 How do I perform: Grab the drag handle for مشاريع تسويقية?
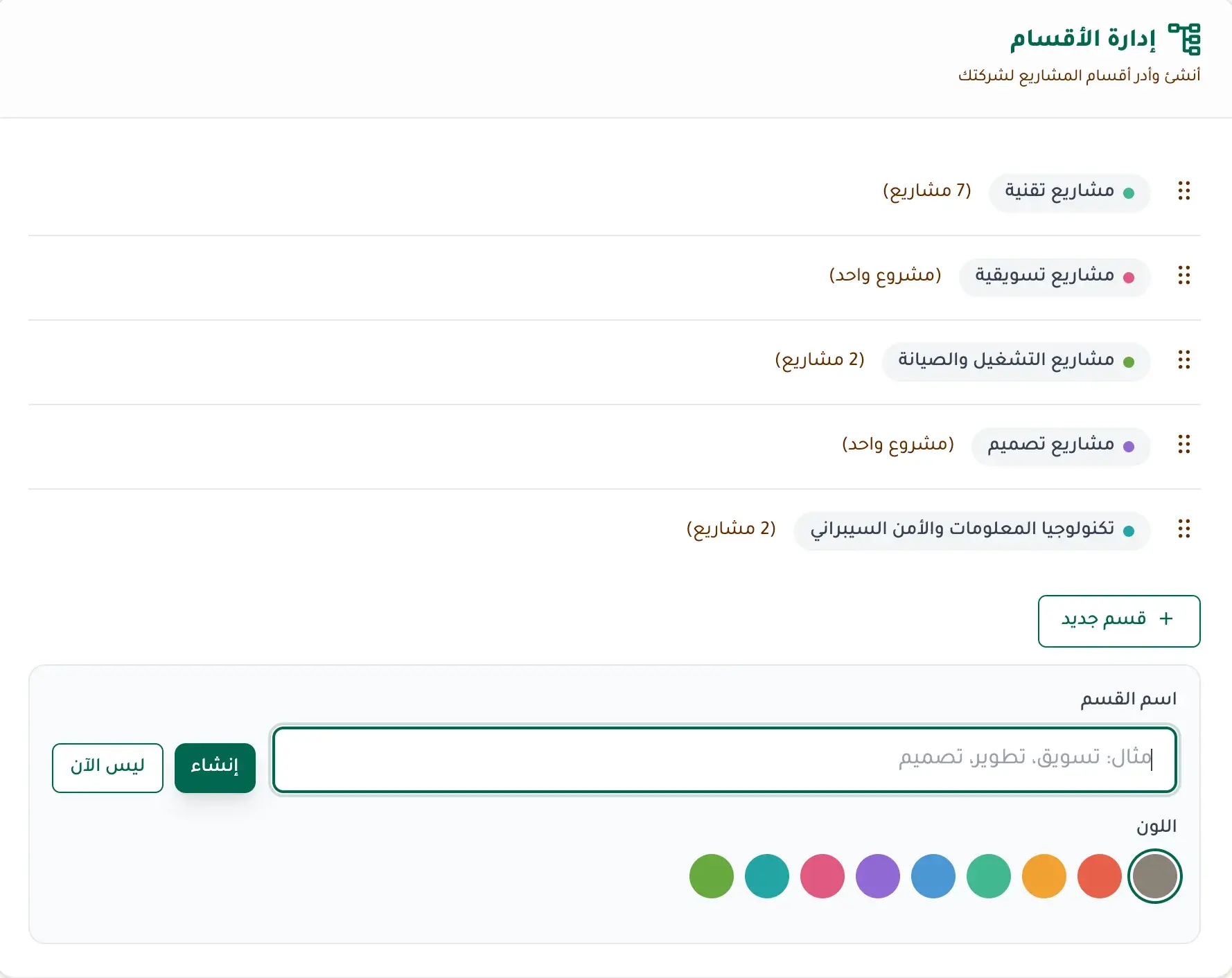click(x=1184, y=276)
